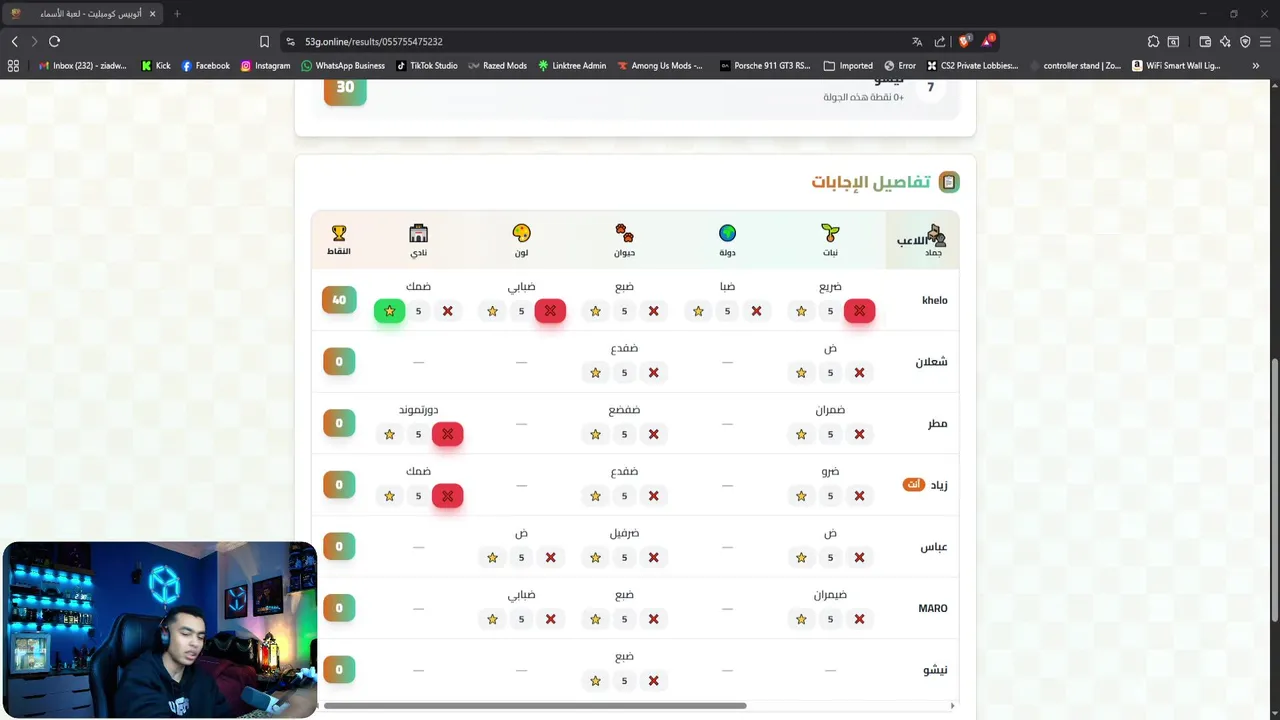Screen dimensions: 1280x720
Task: Click the لون palette column header icon
Action: (x=521, y=233)
